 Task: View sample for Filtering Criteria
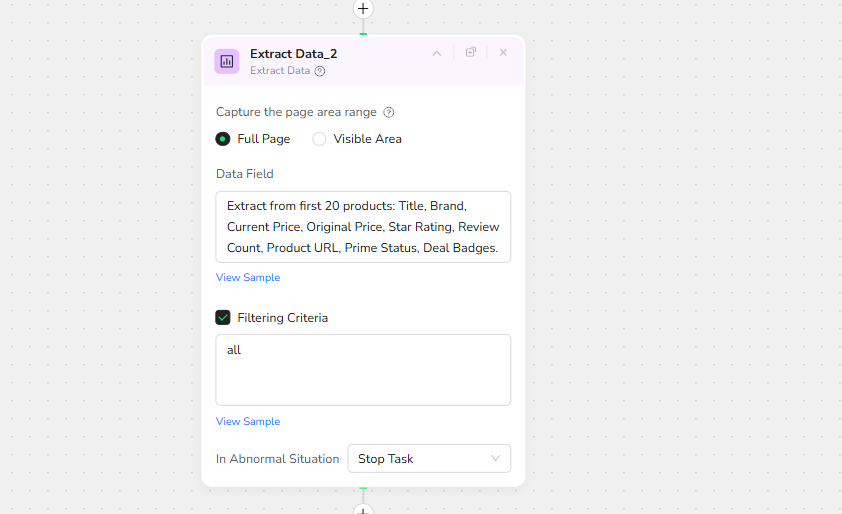(x=248, y=422)
